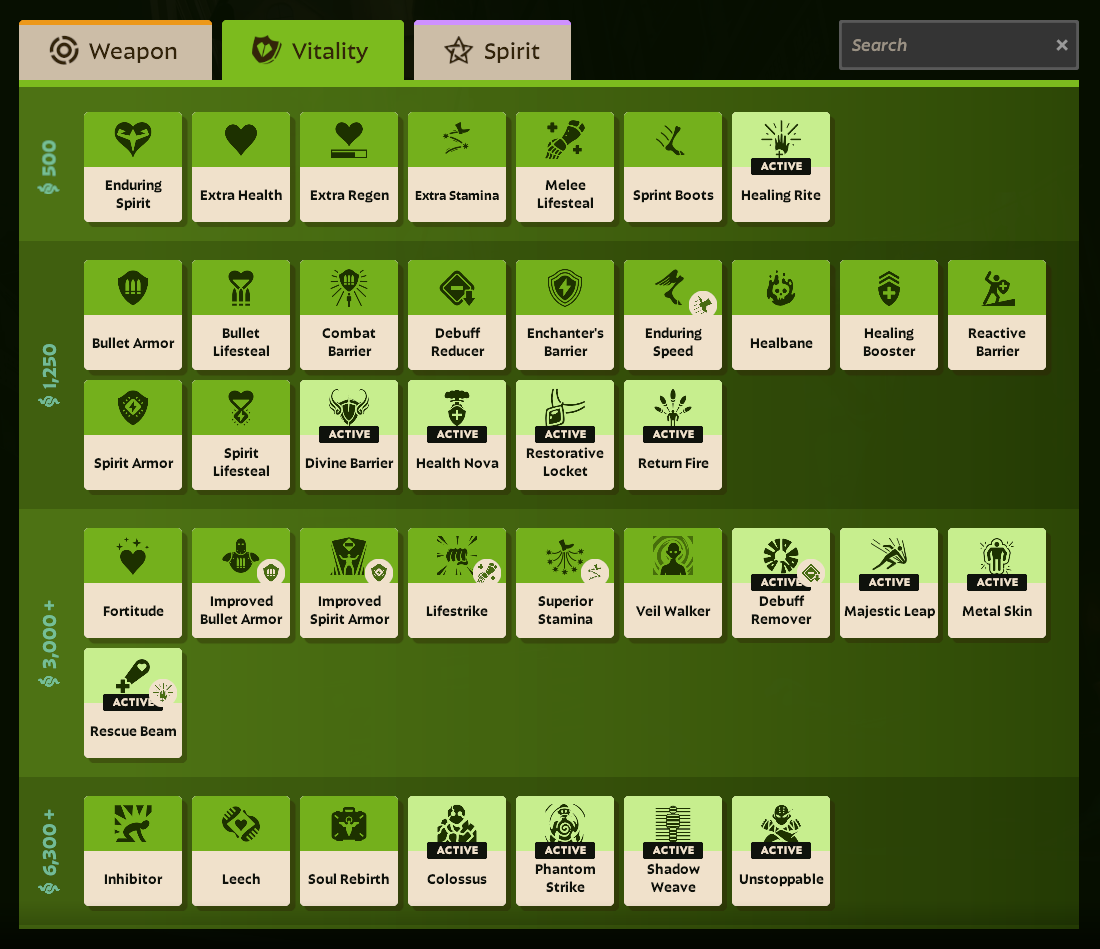
Task: Choose the Divine Barrier active item
Action: [349, 434]
